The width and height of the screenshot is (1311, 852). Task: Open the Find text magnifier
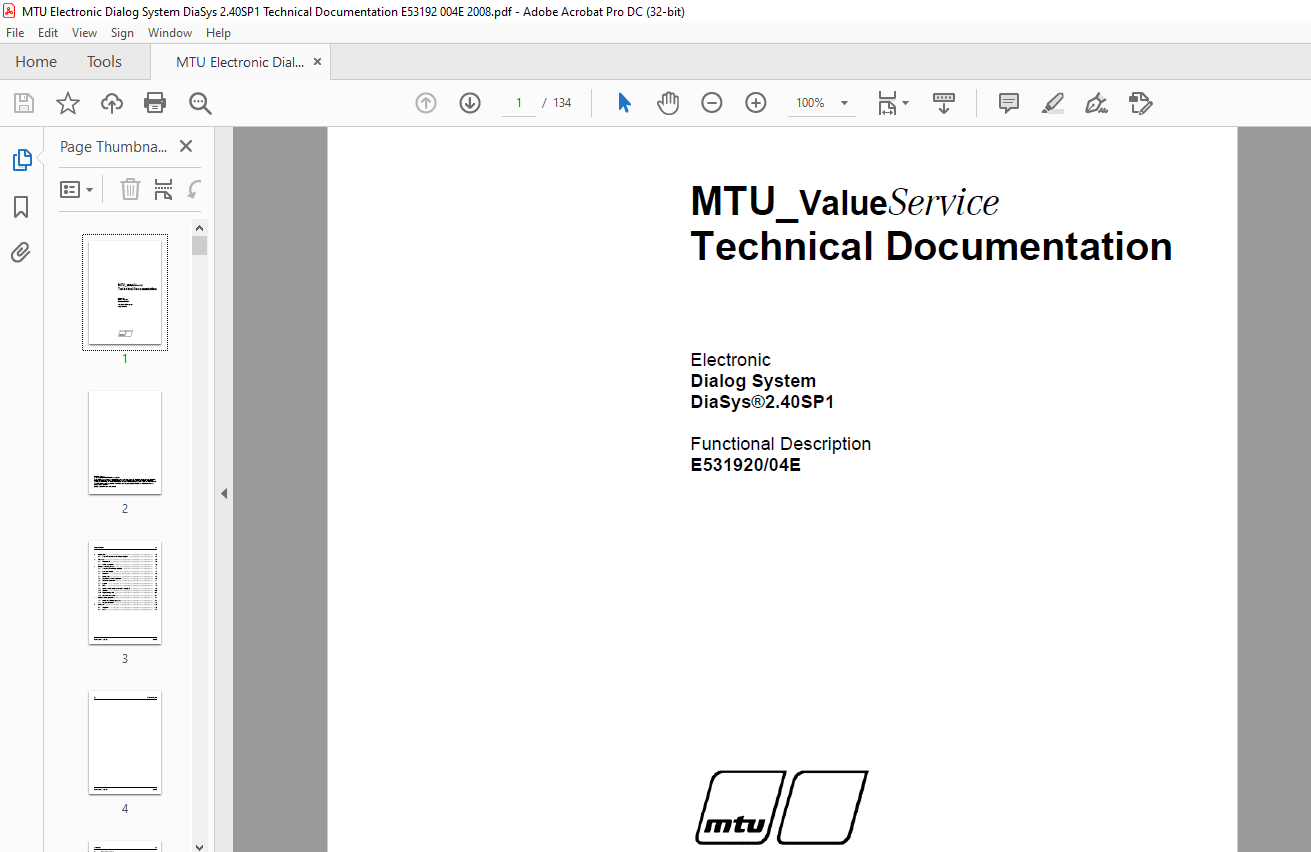200,103
